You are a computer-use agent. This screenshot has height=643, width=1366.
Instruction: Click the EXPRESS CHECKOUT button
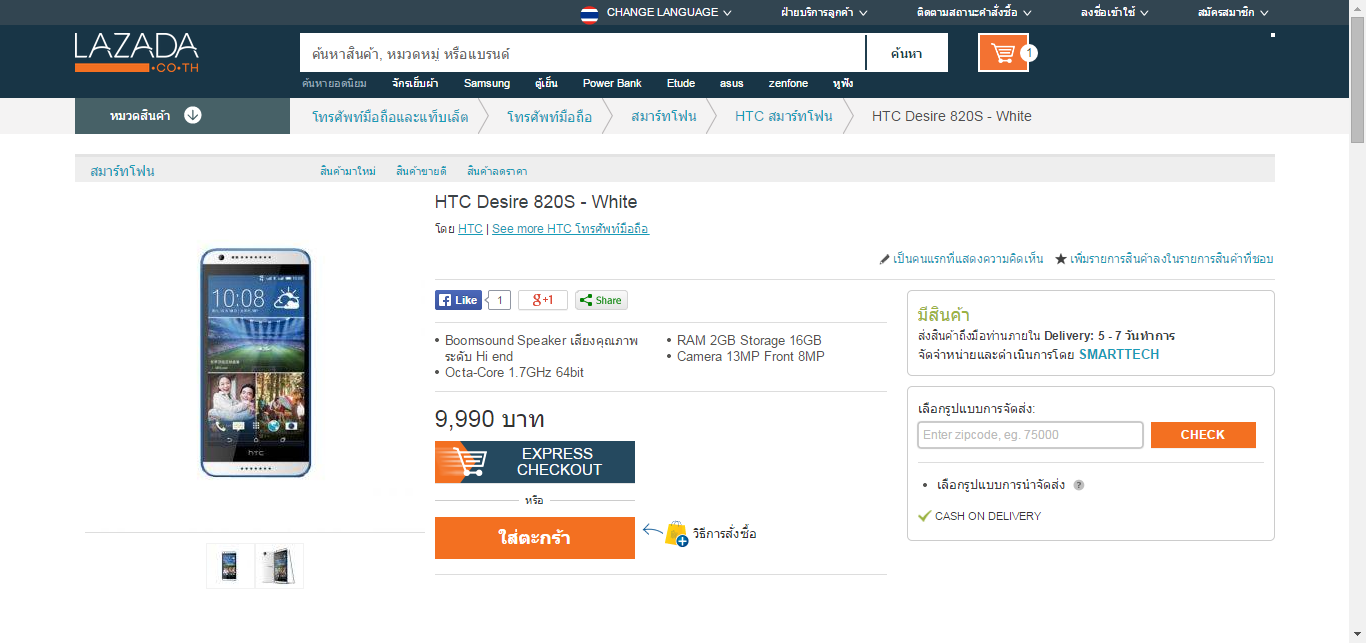pos(535,462)
